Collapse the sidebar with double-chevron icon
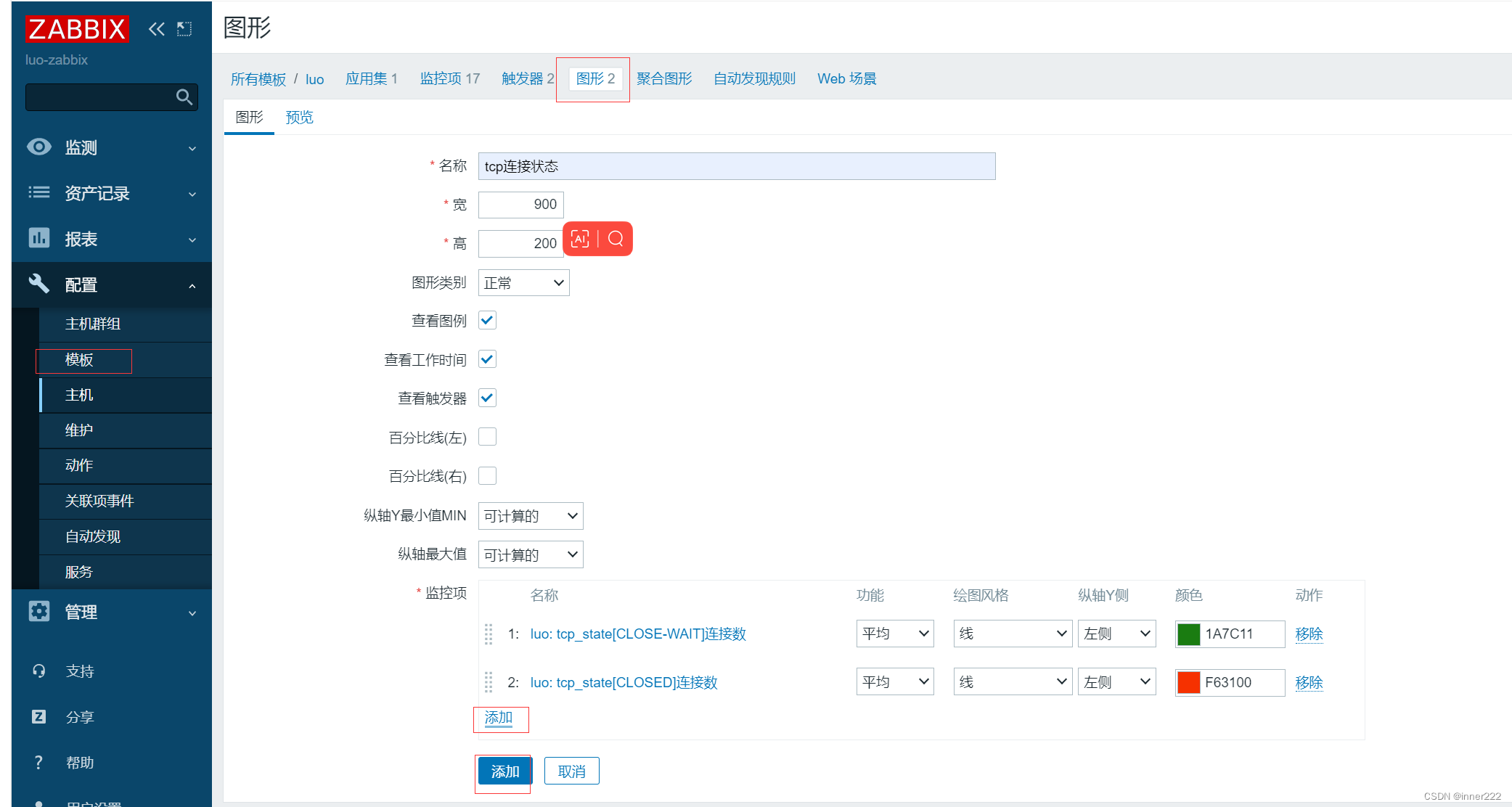 tap(156, 29)
